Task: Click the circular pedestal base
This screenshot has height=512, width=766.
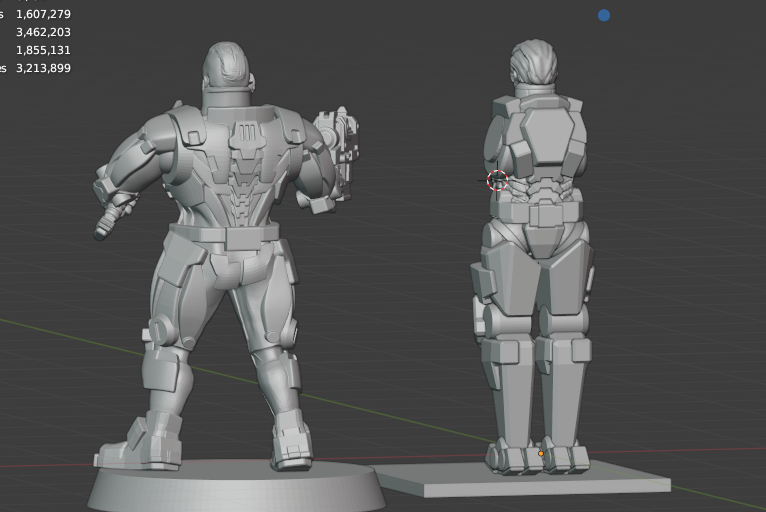Action: pyautogui.click(x=235, y=486)
